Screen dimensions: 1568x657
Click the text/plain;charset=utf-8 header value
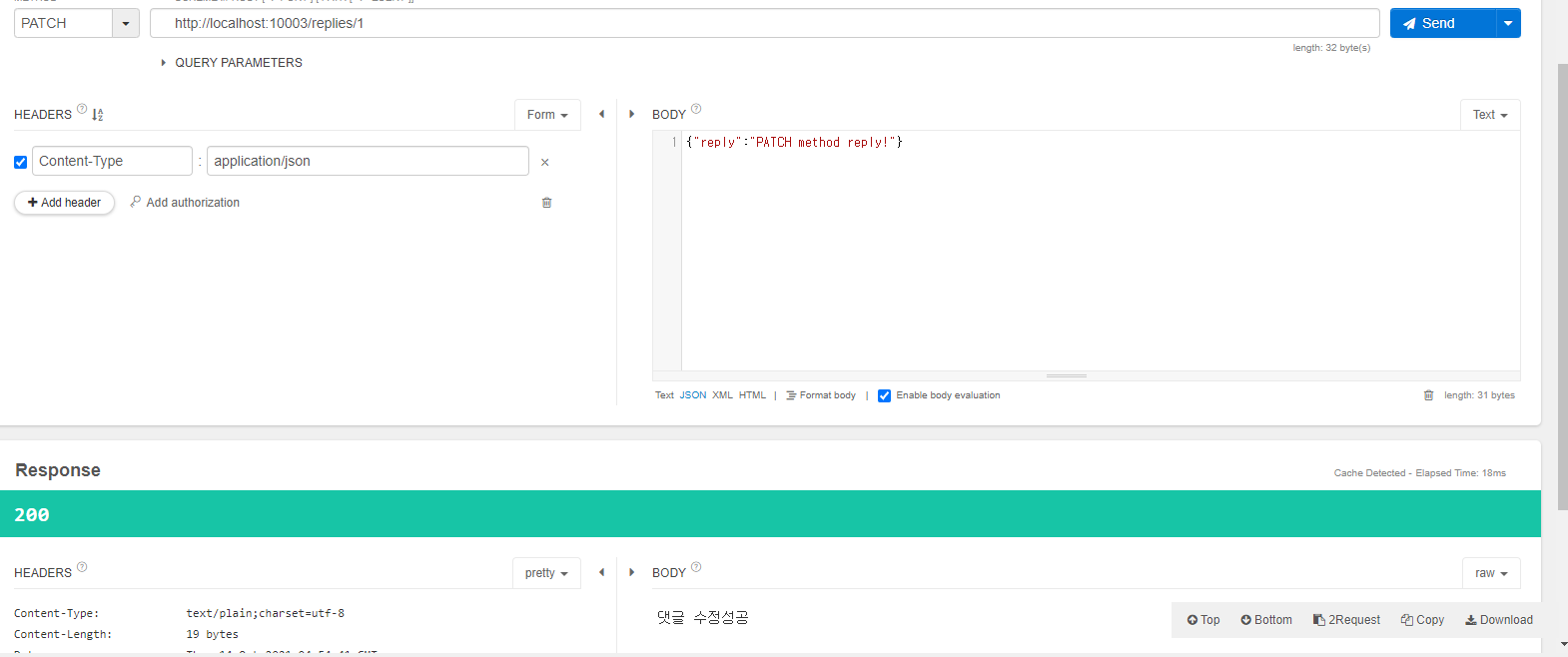(266, 614)
